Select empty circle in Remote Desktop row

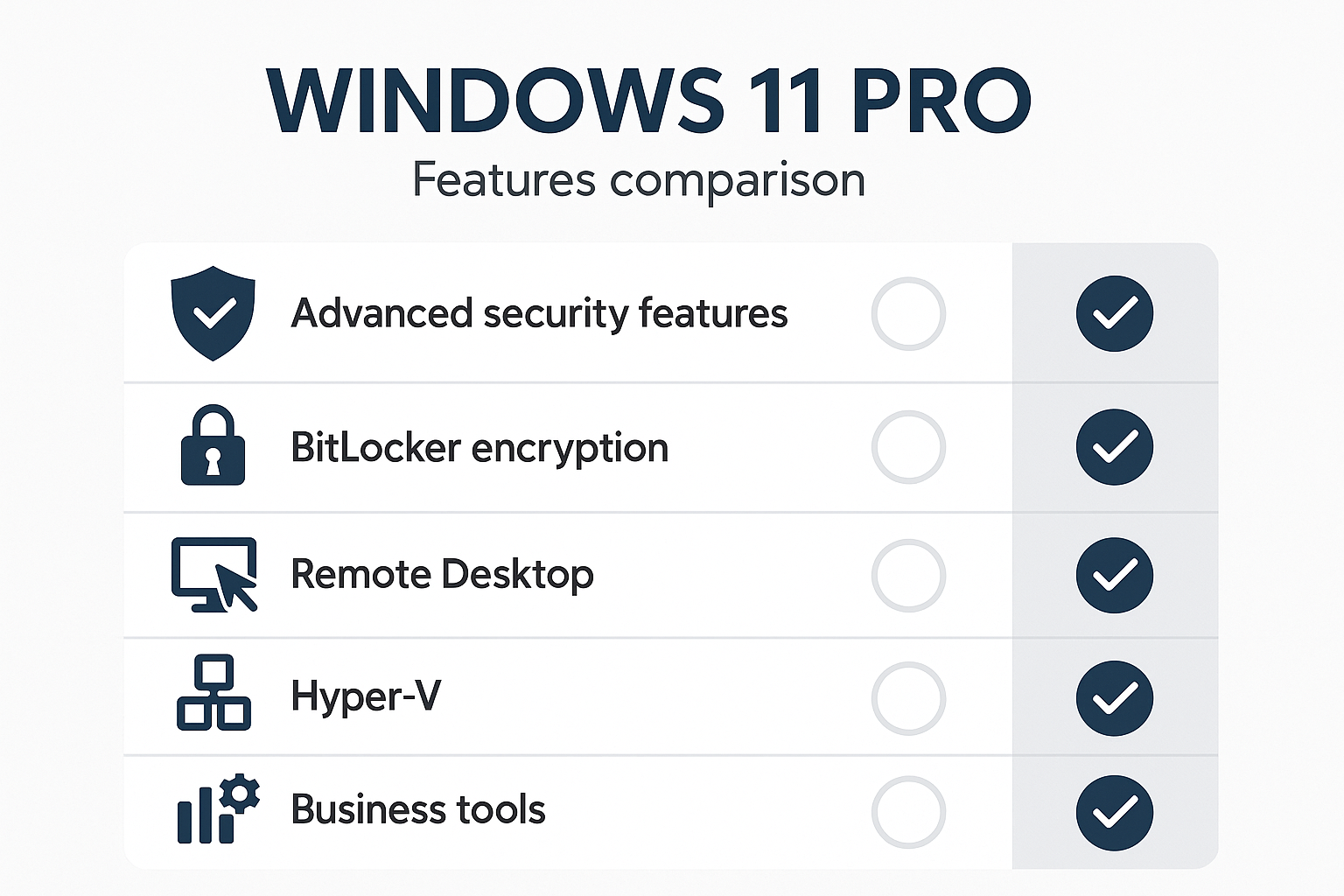908,575
